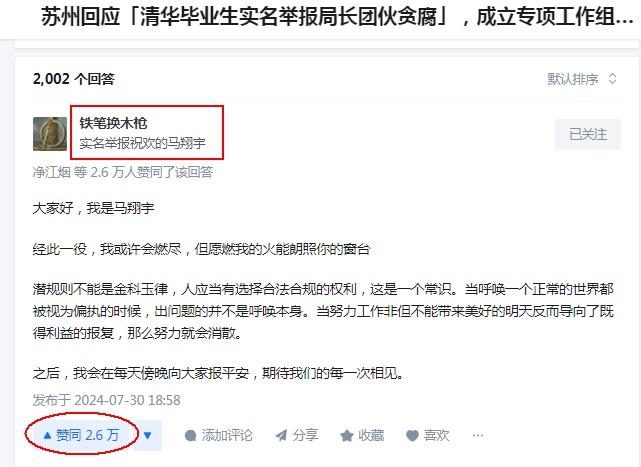Click the publish date 2024-07-30 18:58
This screenshot has height=467, width=641.
coord(127,400)
